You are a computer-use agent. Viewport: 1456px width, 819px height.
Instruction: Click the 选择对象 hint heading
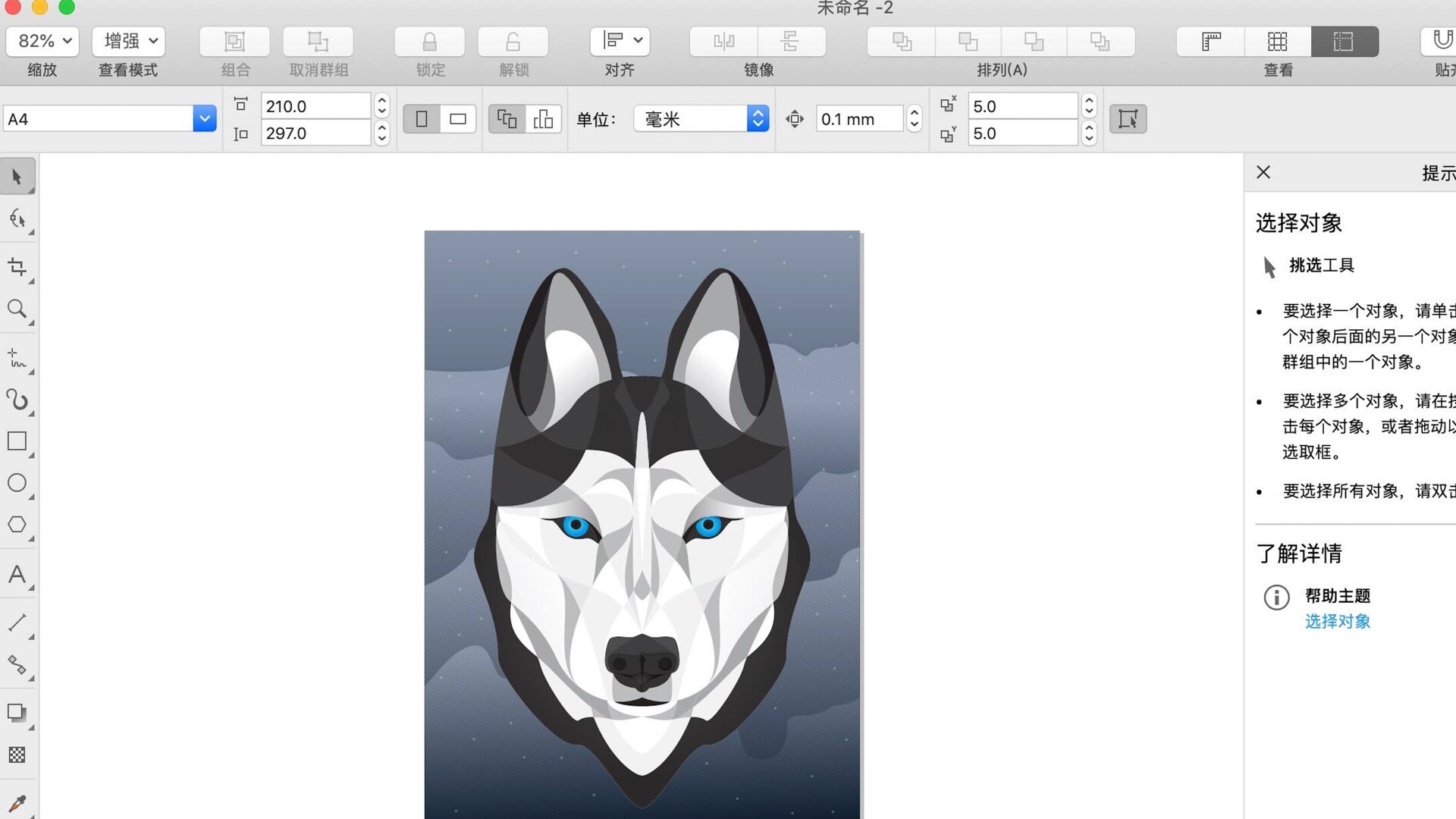1299,223
